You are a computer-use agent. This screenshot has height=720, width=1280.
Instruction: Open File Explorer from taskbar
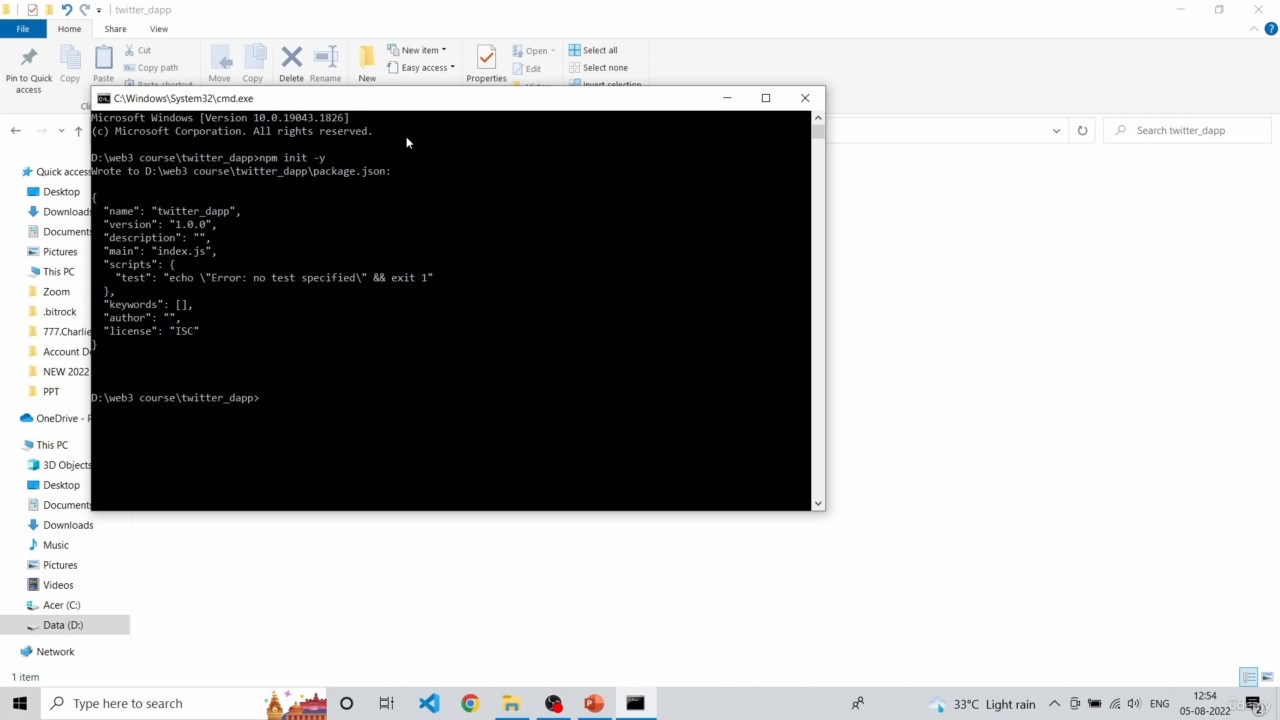point(511,704)
